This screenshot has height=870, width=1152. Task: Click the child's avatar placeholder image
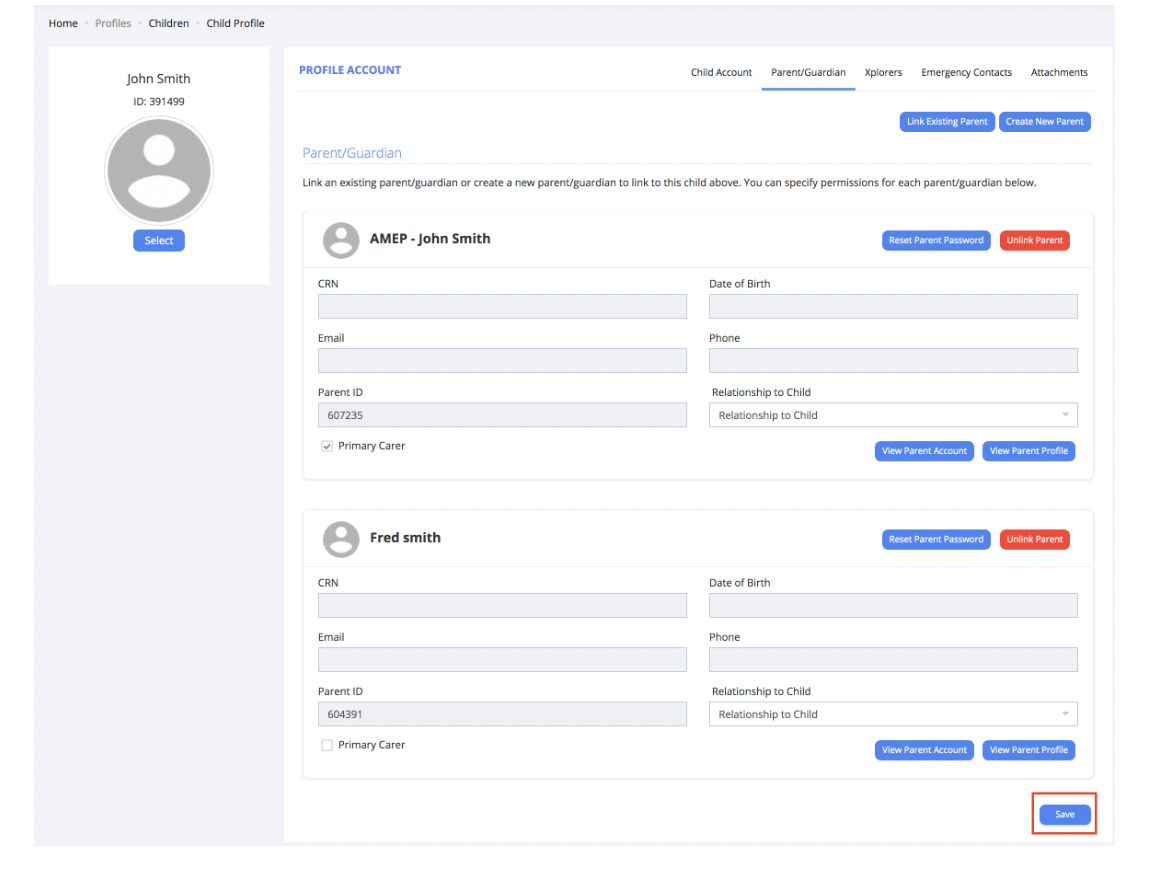(x=158, y=170)
